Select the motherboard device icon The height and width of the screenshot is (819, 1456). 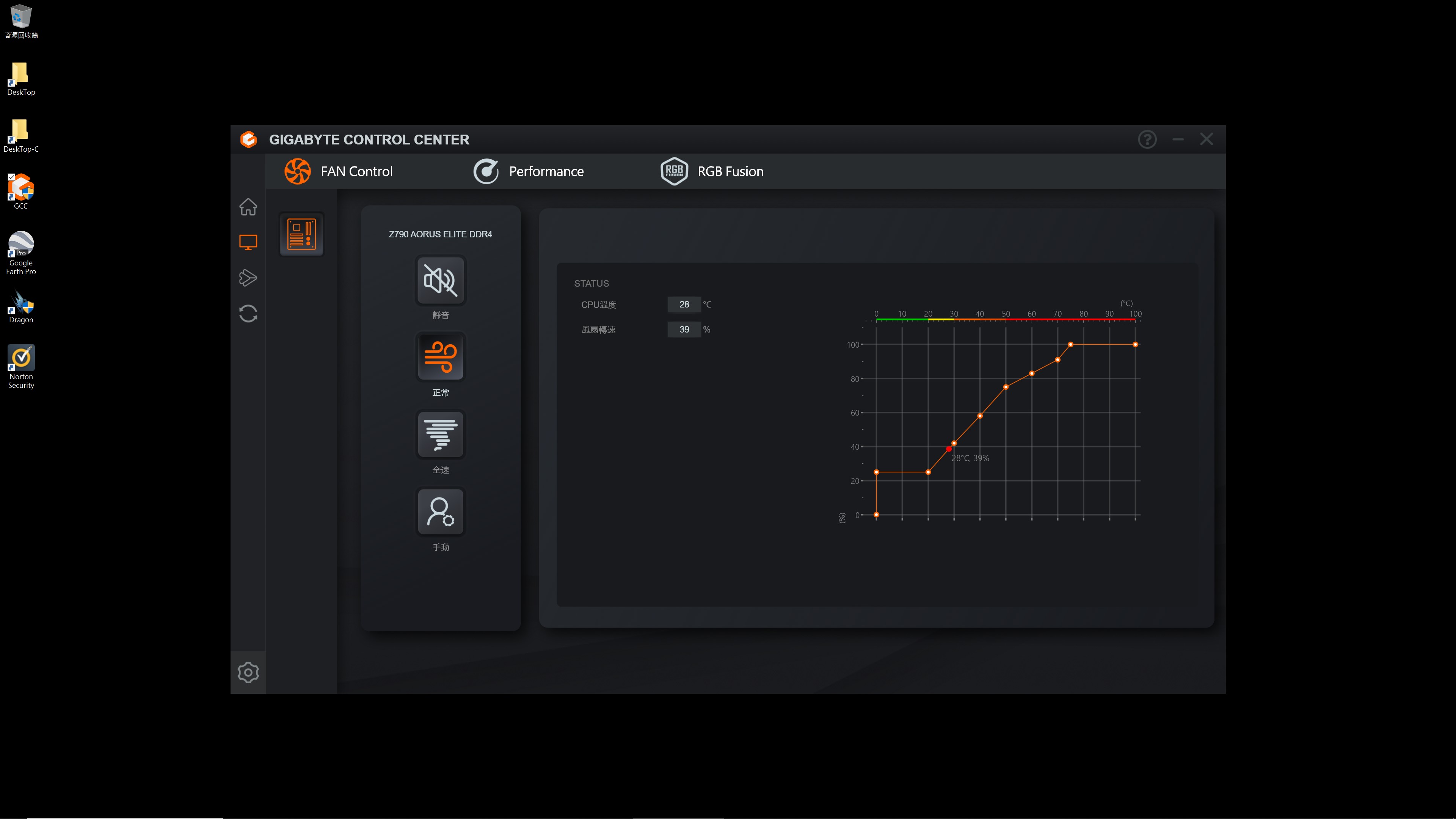[x=302, y=234]
